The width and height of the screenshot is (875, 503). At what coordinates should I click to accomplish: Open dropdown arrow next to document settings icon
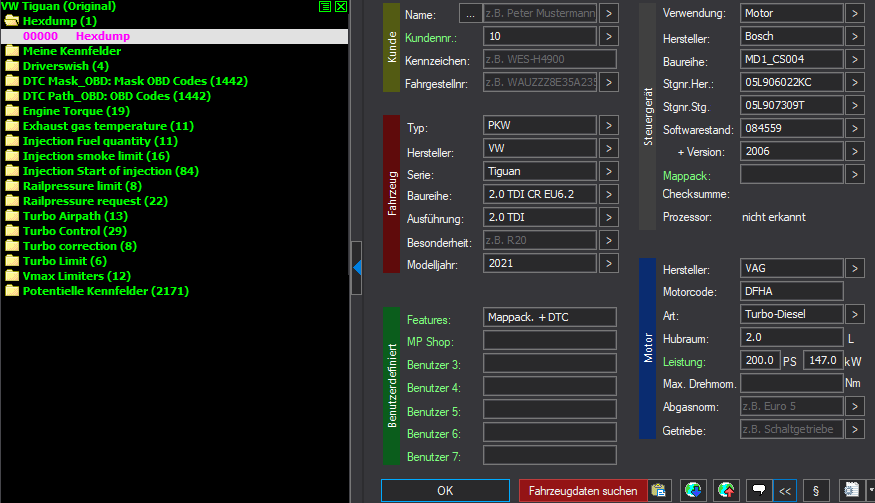tap(869, 491)
